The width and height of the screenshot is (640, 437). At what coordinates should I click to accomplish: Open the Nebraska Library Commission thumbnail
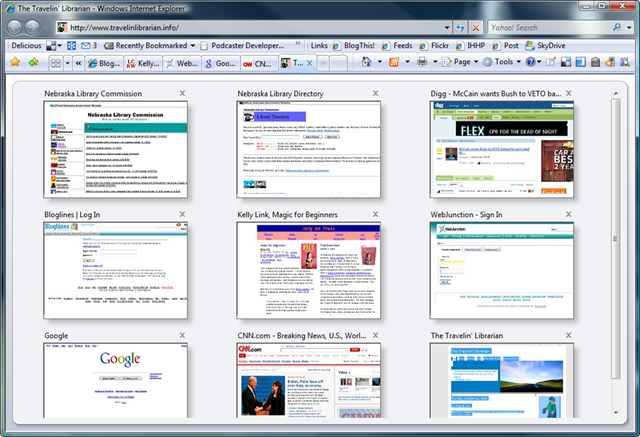tap(116, 149)
